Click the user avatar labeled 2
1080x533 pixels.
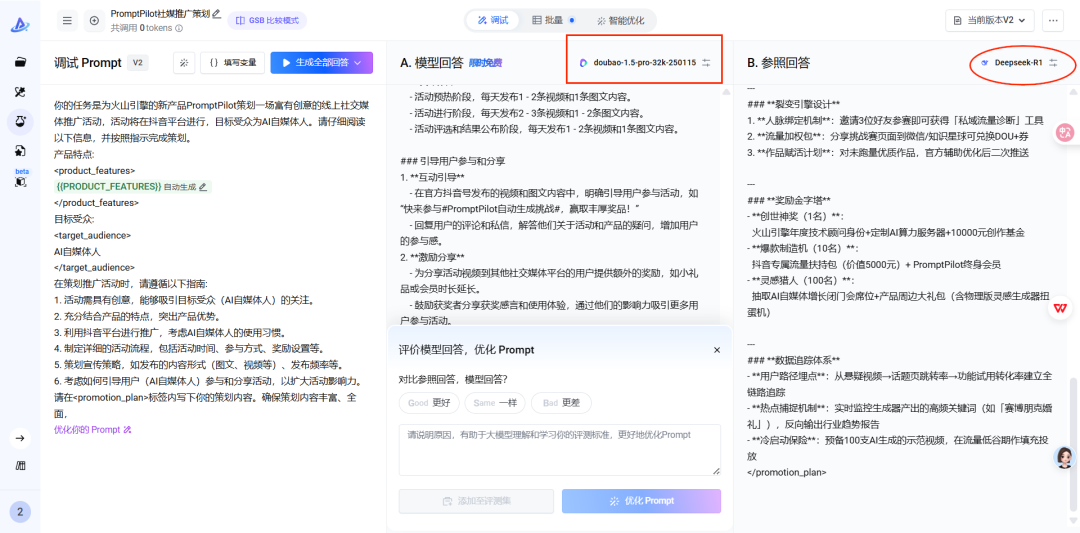tap(20, 512)
